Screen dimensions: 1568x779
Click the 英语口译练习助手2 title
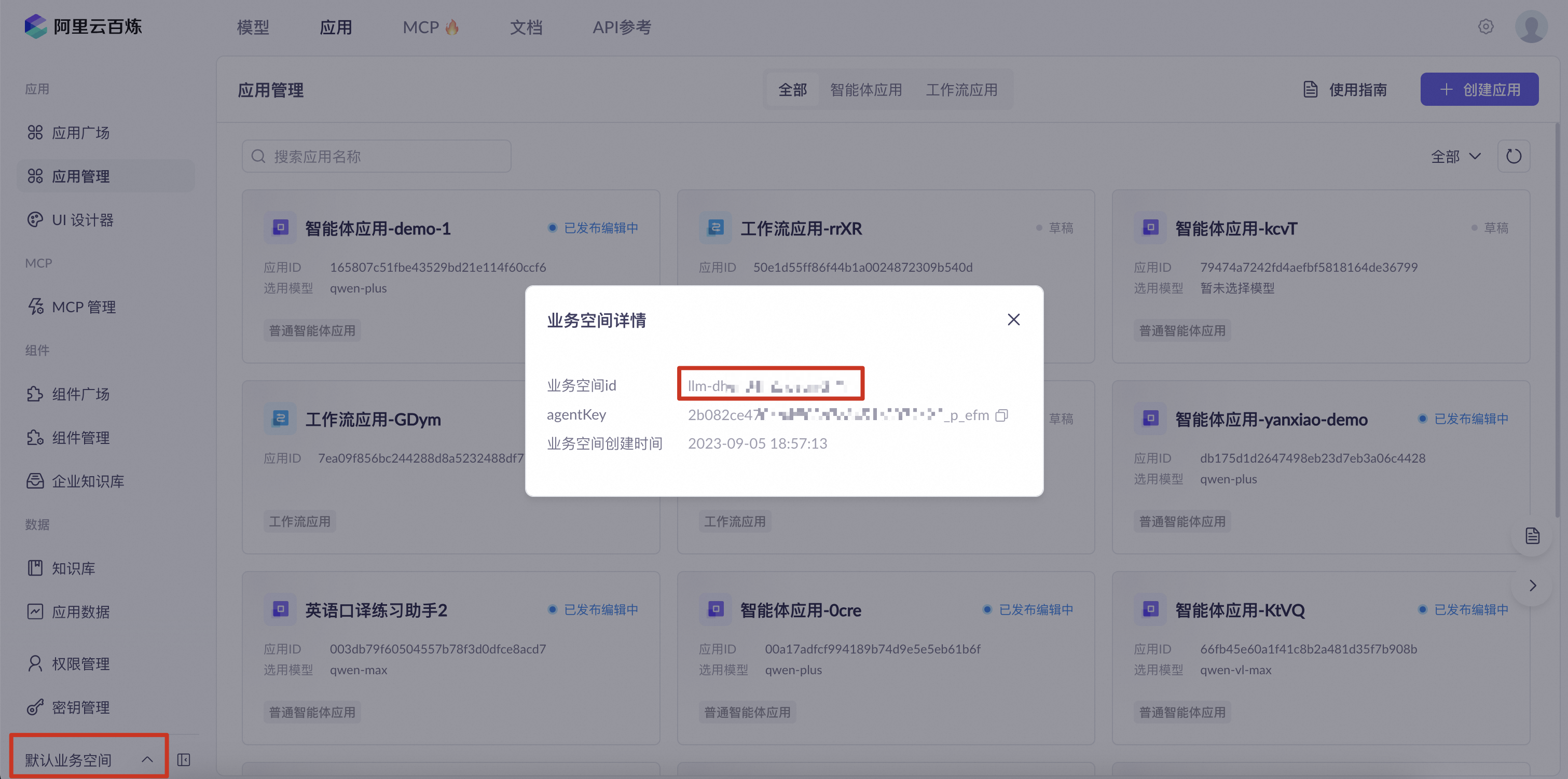pyautogui.click(x=376, y=610)
